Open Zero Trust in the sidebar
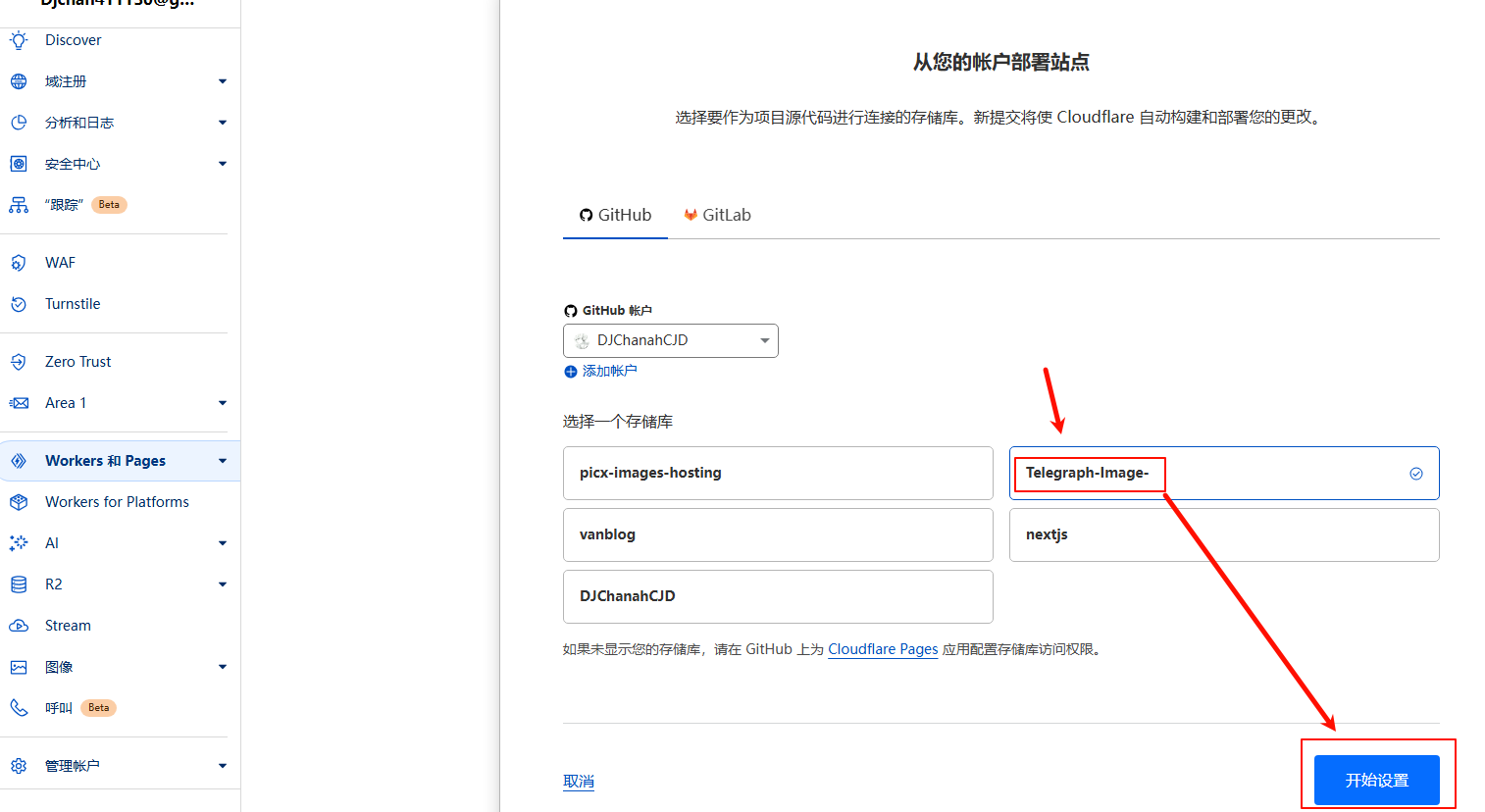The image size is (1485, 812). point(78,362)
